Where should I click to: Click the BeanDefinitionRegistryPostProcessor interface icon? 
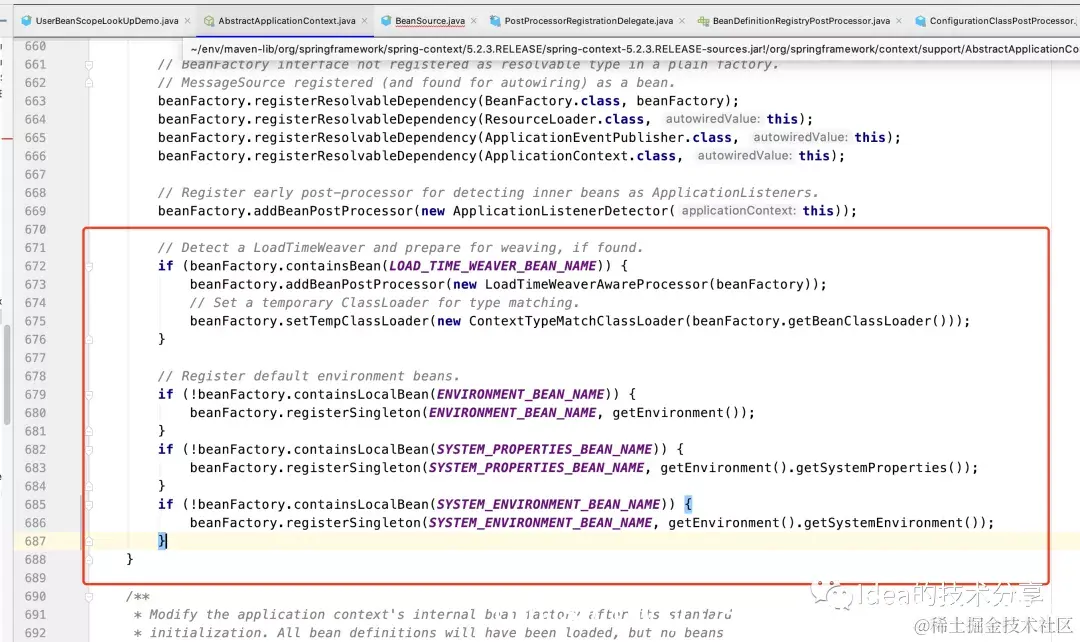point(703,21)
